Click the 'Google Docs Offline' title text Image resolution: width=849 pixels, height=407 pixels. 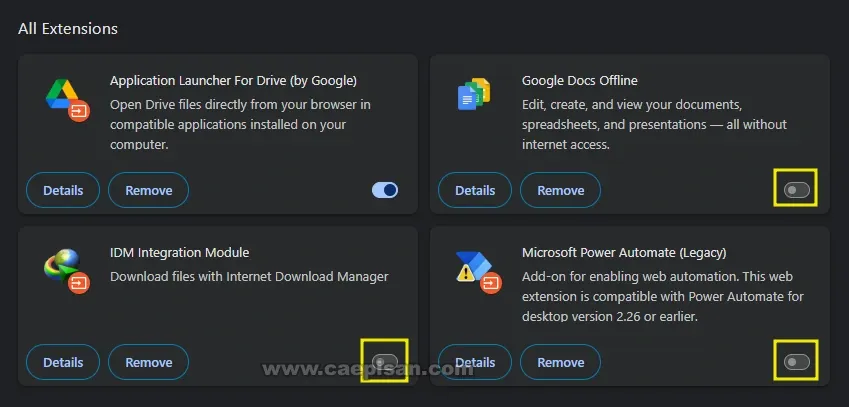point(579,81)
